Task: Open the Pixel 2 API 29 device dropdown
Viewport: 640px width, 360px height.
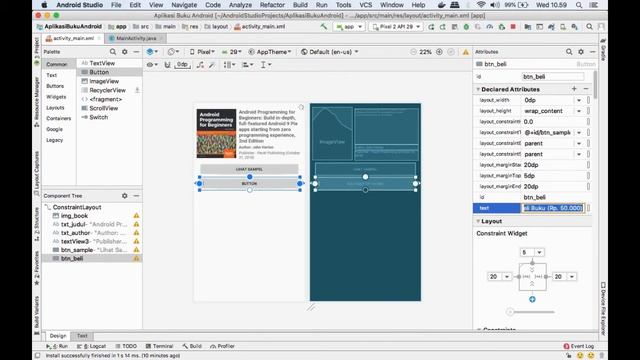Action: (x=396, y=27)
